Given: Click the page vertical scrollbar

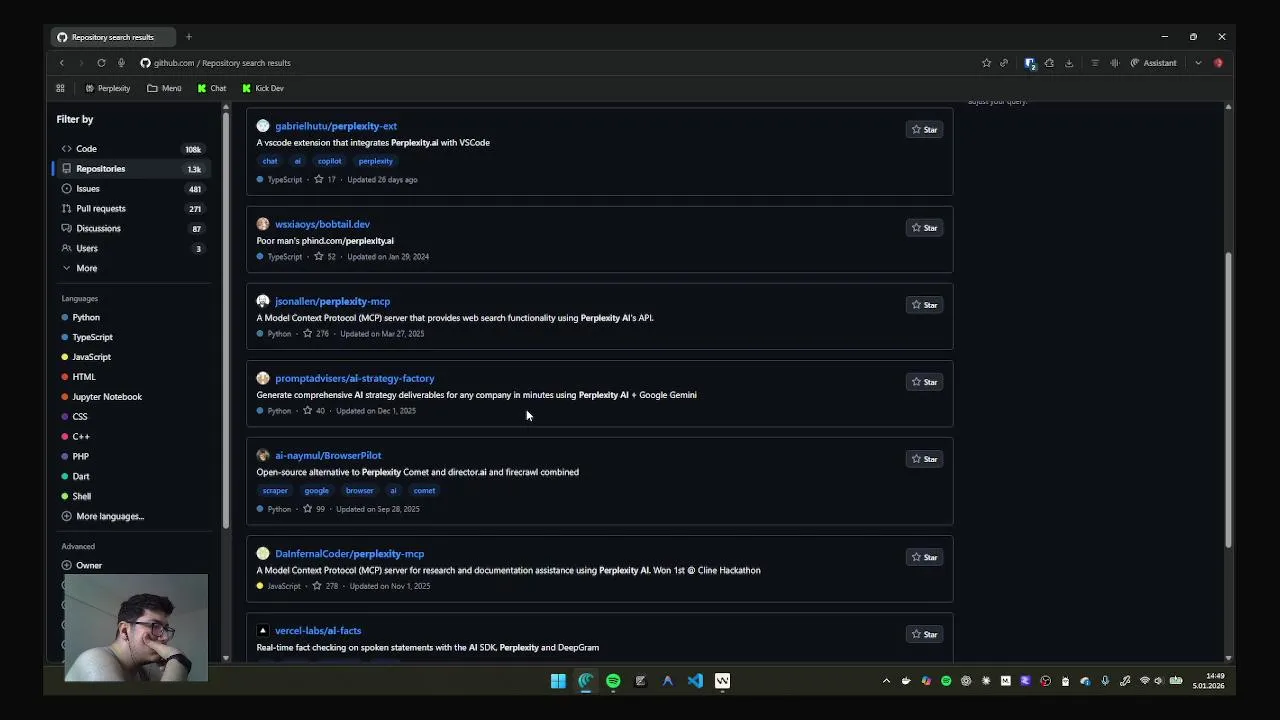Looking at the screenshot, I should (1228, 400).
